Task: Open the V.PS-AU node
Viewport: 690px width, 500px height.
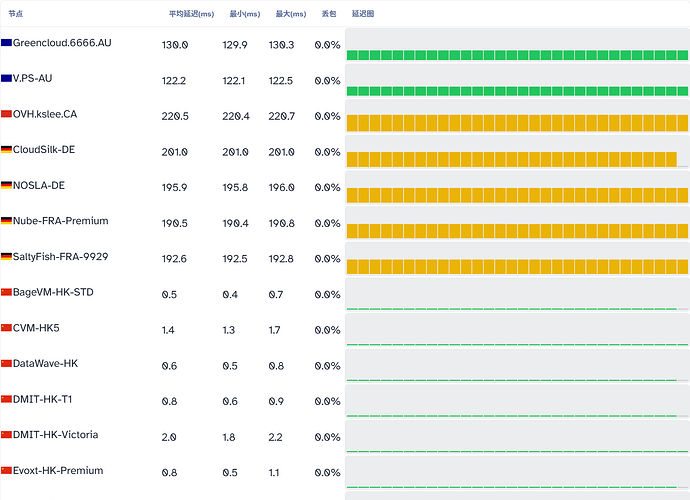Action: tap(33, 78)
